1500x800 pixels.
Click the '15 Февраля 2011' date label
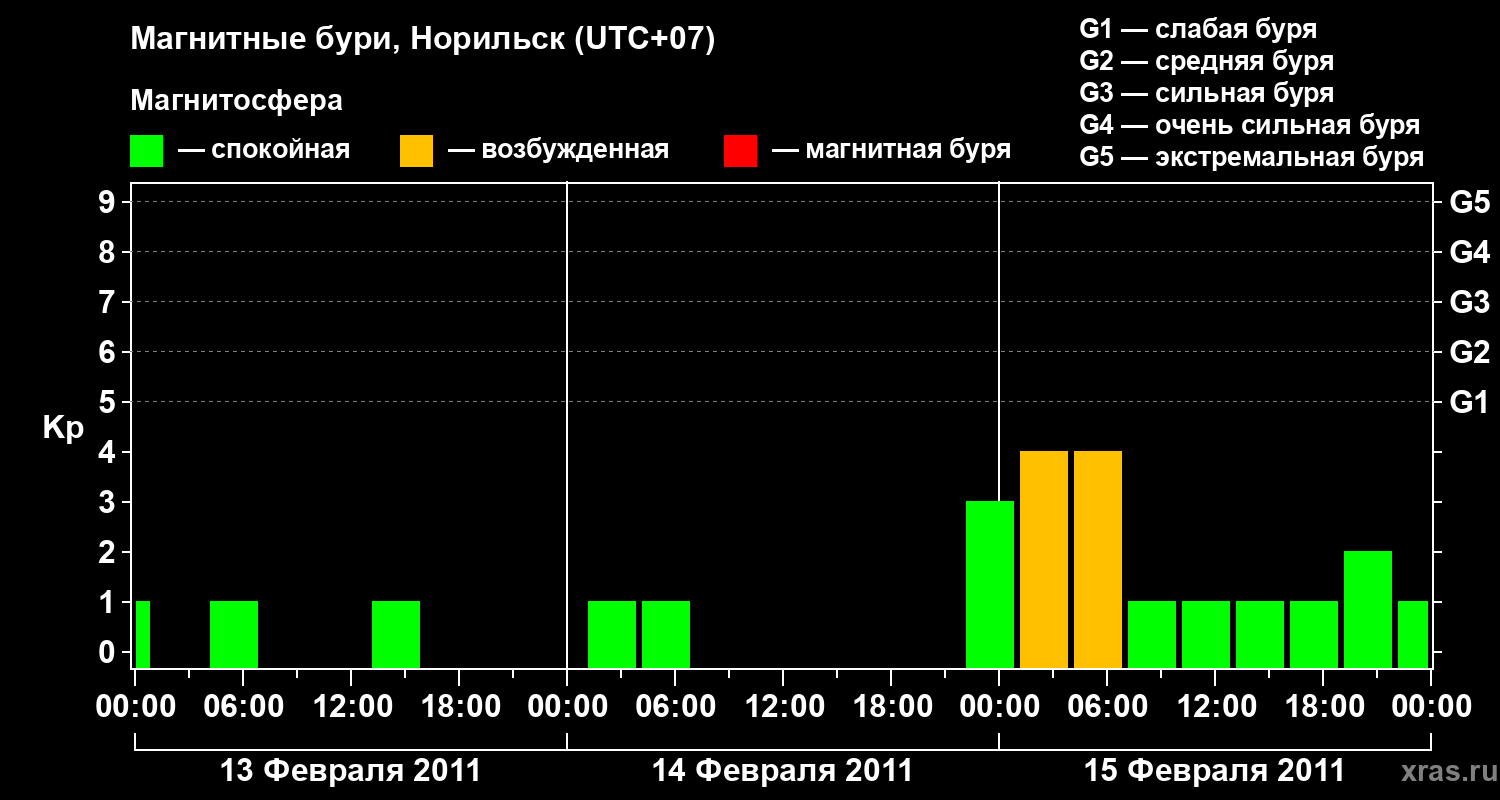1214,771
